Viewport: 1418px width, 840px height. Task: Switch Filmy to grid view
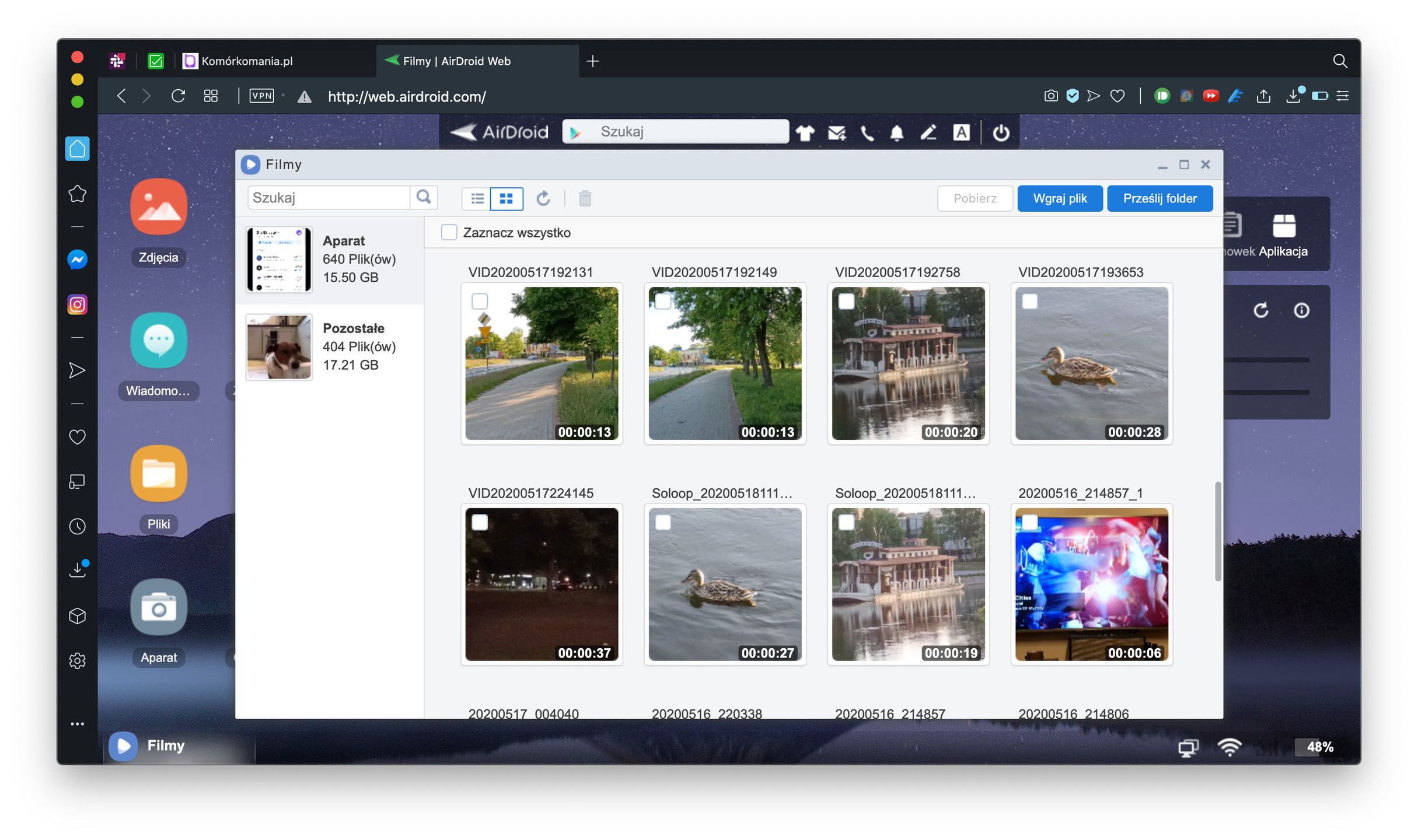[507, 199]
